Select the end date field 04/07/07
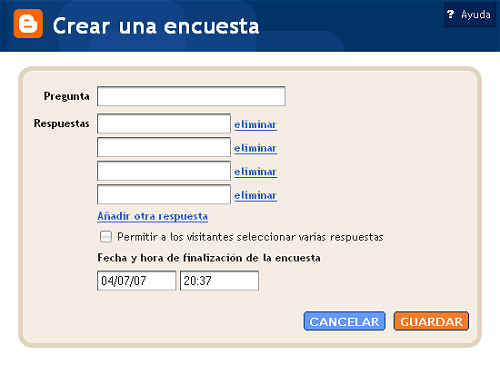 pyautogui.click(x=136, y=281)
